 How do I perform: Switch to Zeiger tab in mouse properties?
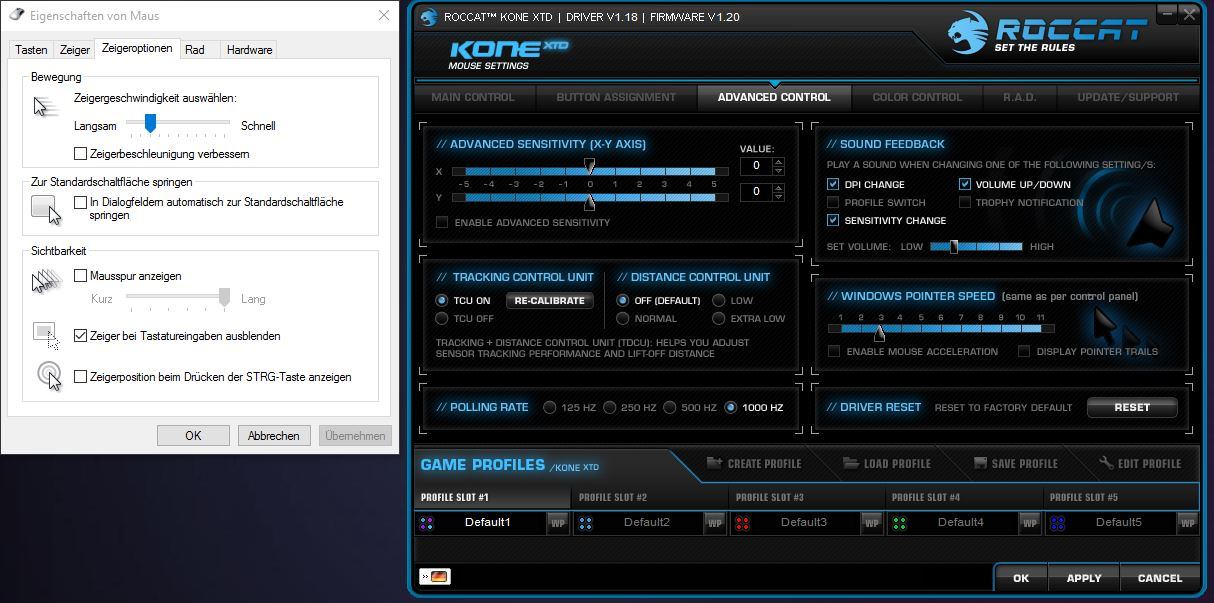pyautogui.click(x=75, y=50)
